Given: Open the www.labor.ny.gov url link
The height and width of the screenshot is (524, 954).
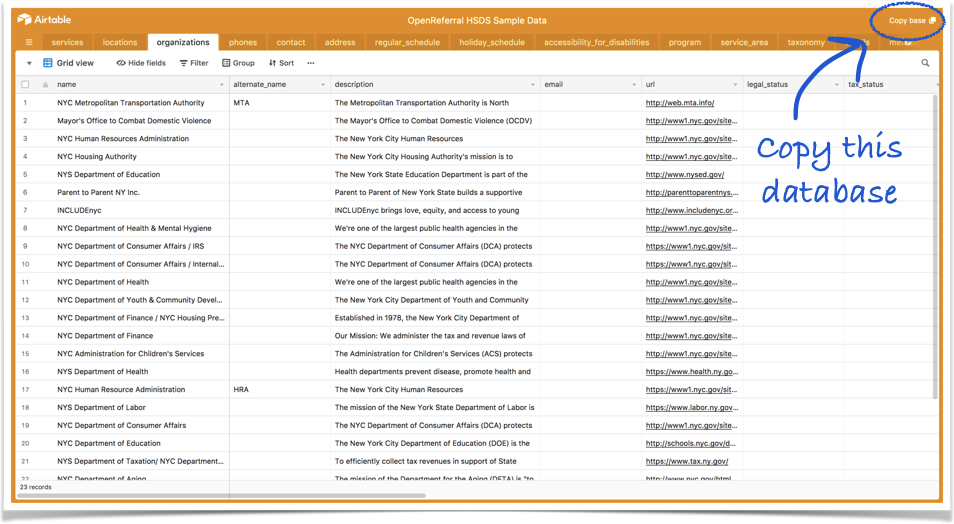Looking at the screenshot, I should [x=692, y=408].
